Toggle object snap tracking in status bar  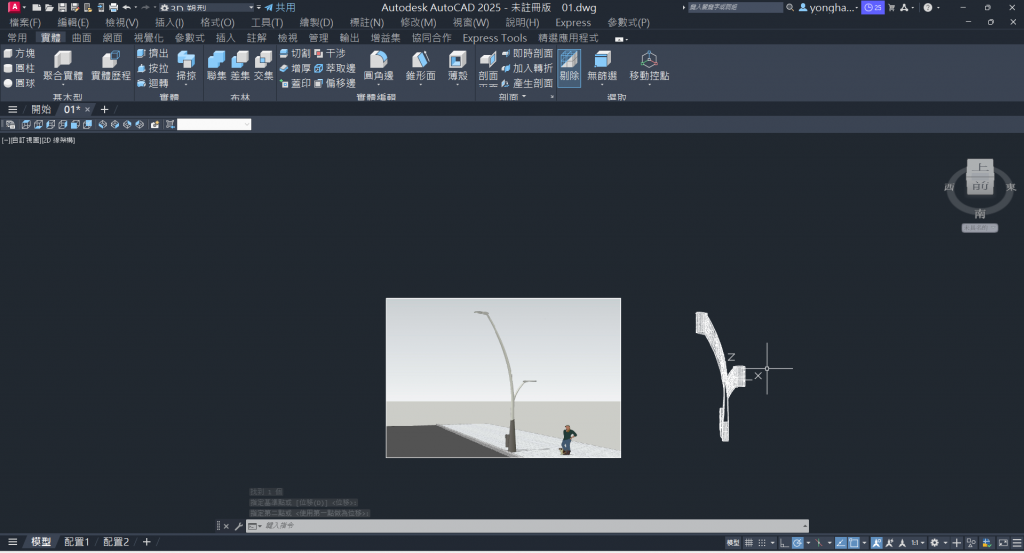(x=840, y=543)
